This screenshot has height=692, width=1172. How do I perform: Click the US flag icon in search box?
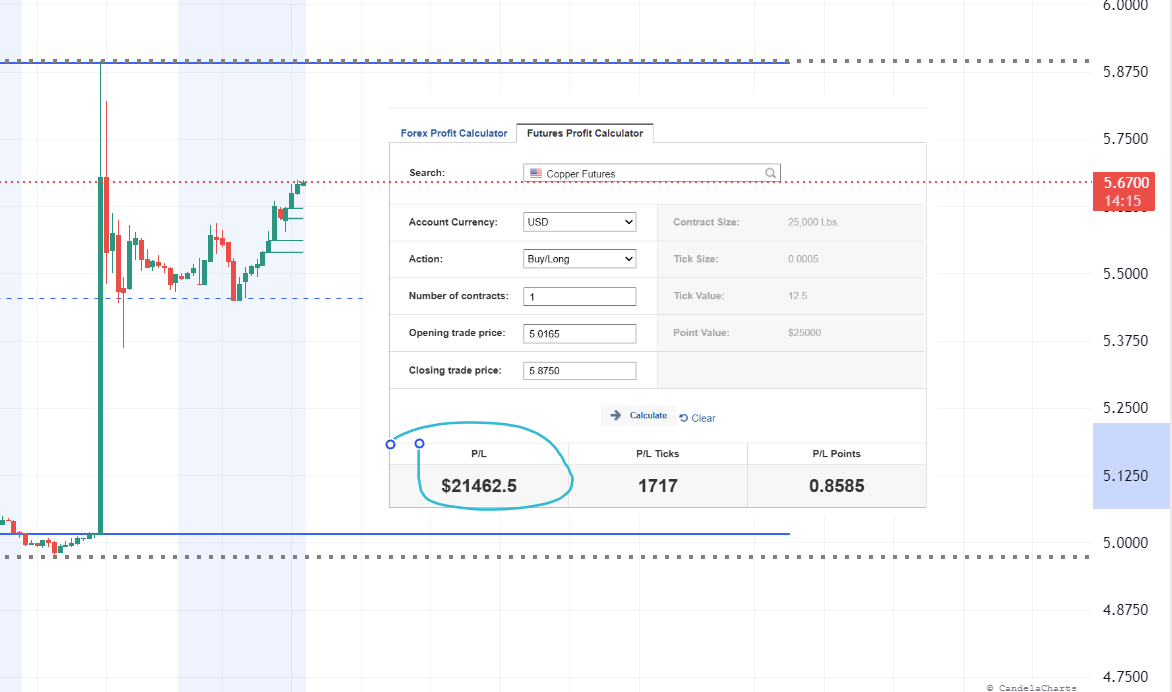(536, 173)
